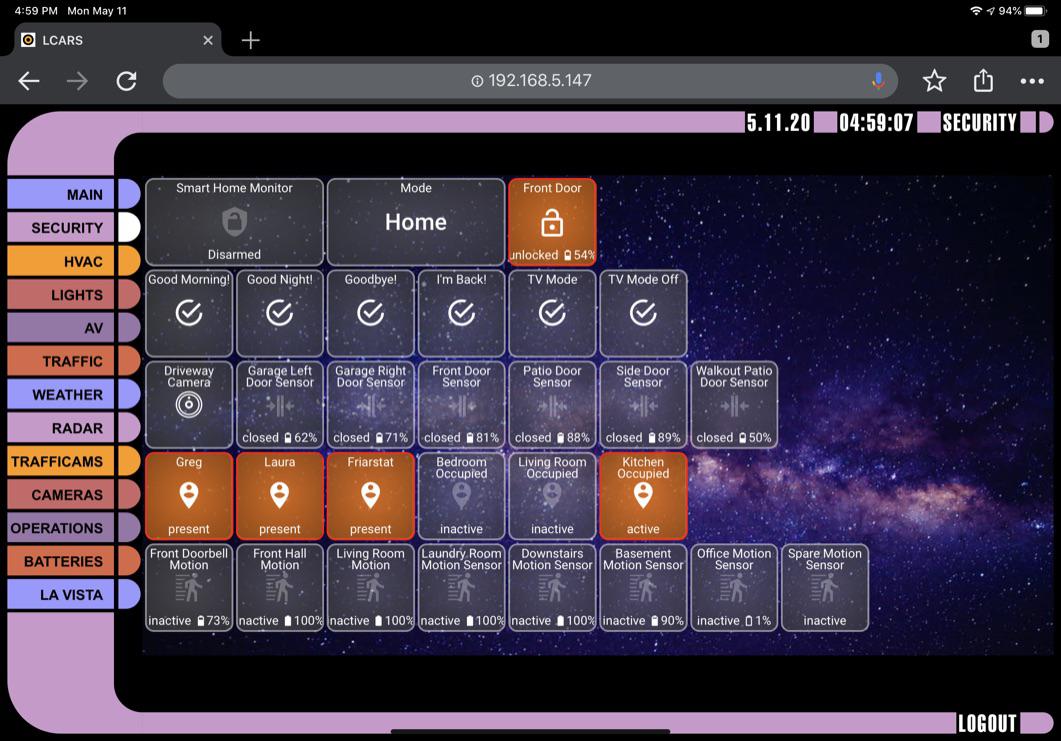Click the Greg presence pin icon

point(189,495)
